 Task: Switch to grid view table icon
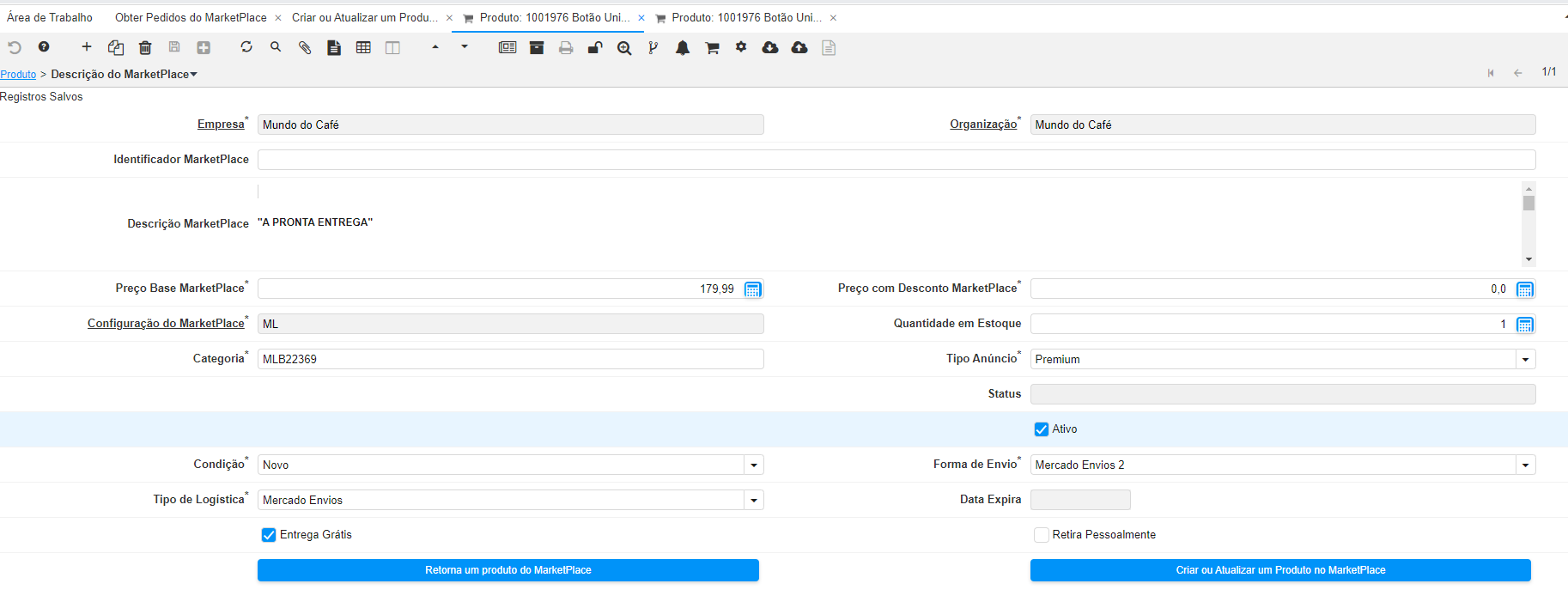[363, 48]
